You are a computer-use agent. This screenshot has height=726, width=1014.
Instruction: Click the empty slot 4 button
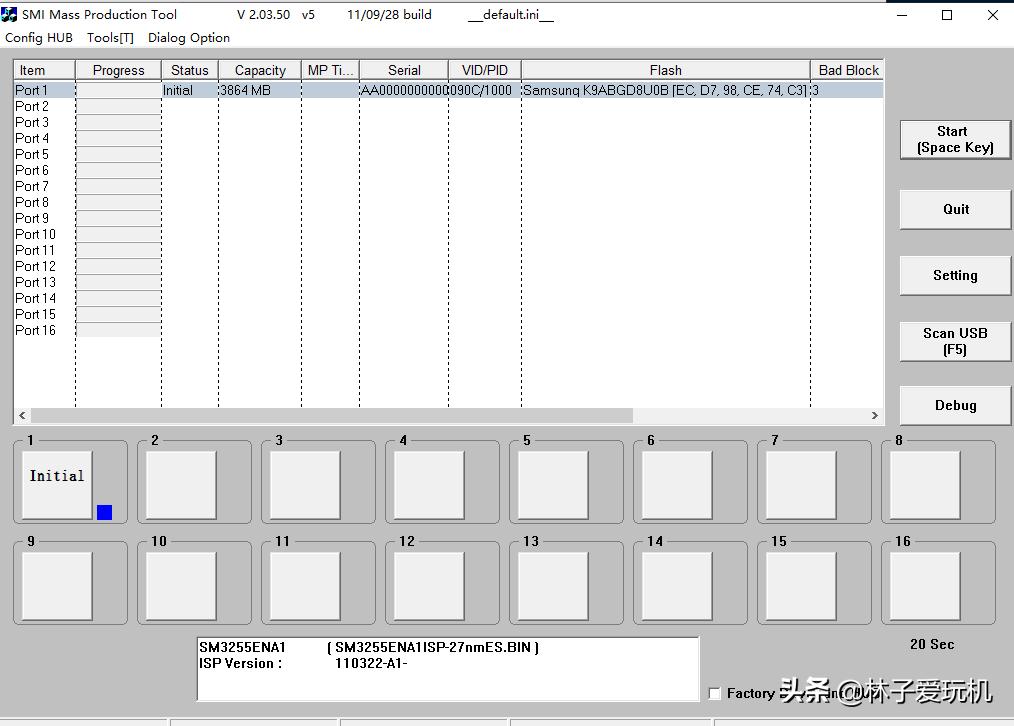pos(429,485)
